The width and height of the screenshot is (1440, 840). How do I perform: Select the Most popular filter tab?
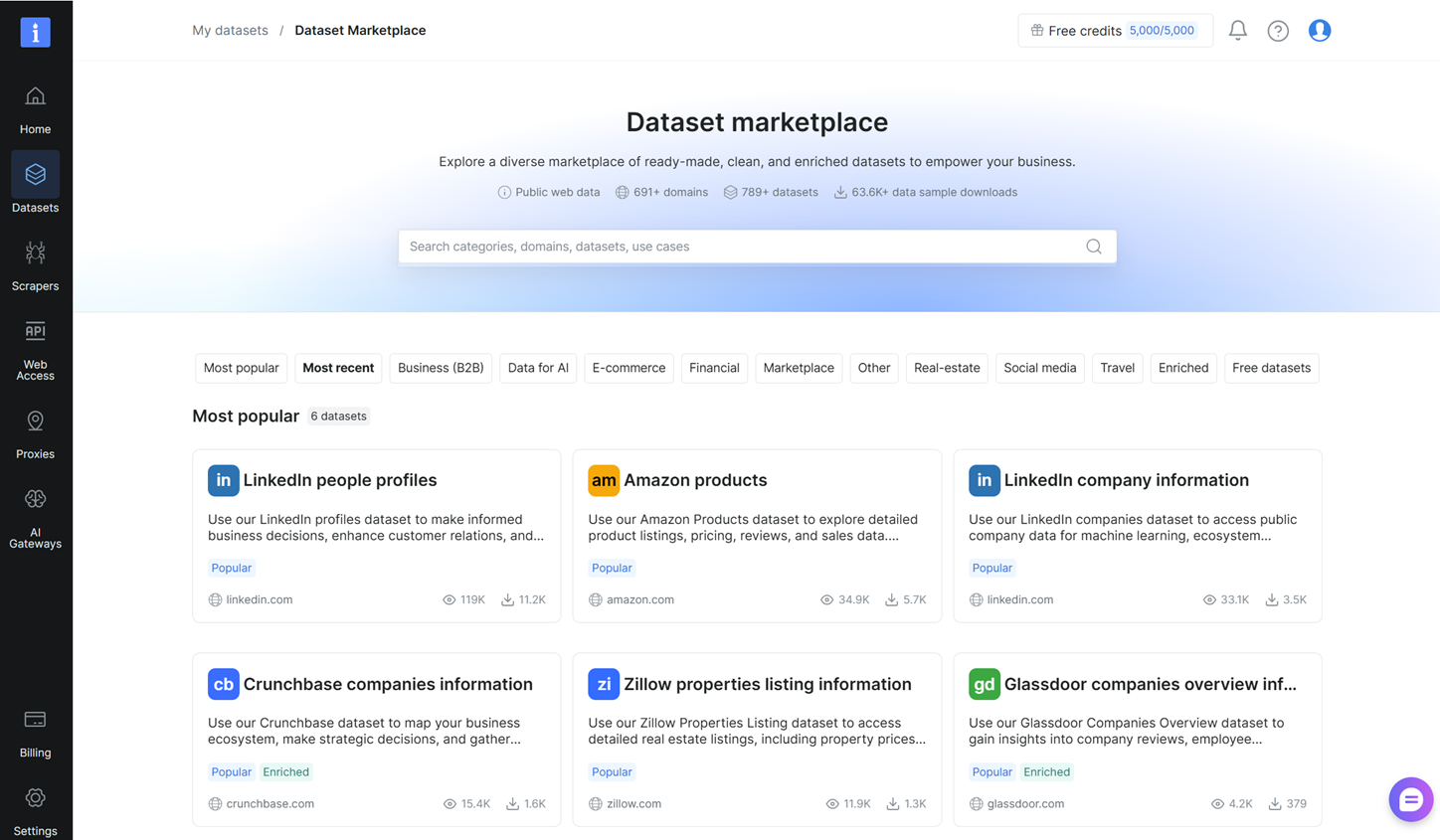click(241, 368)
